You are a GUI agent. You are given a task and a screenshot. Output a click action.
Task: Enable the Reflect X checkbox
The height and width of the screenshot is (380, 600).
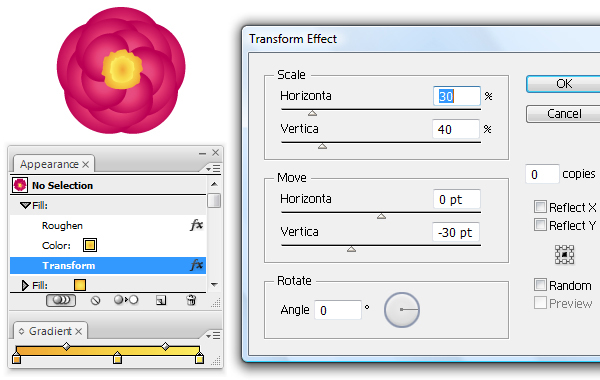[540, 207]
